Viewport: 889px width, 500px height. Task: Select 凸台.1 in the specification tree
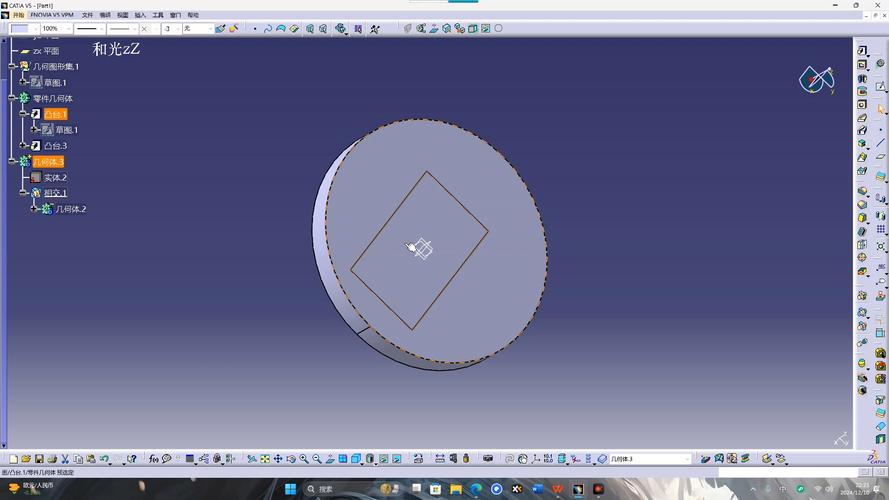coord(55,114)
